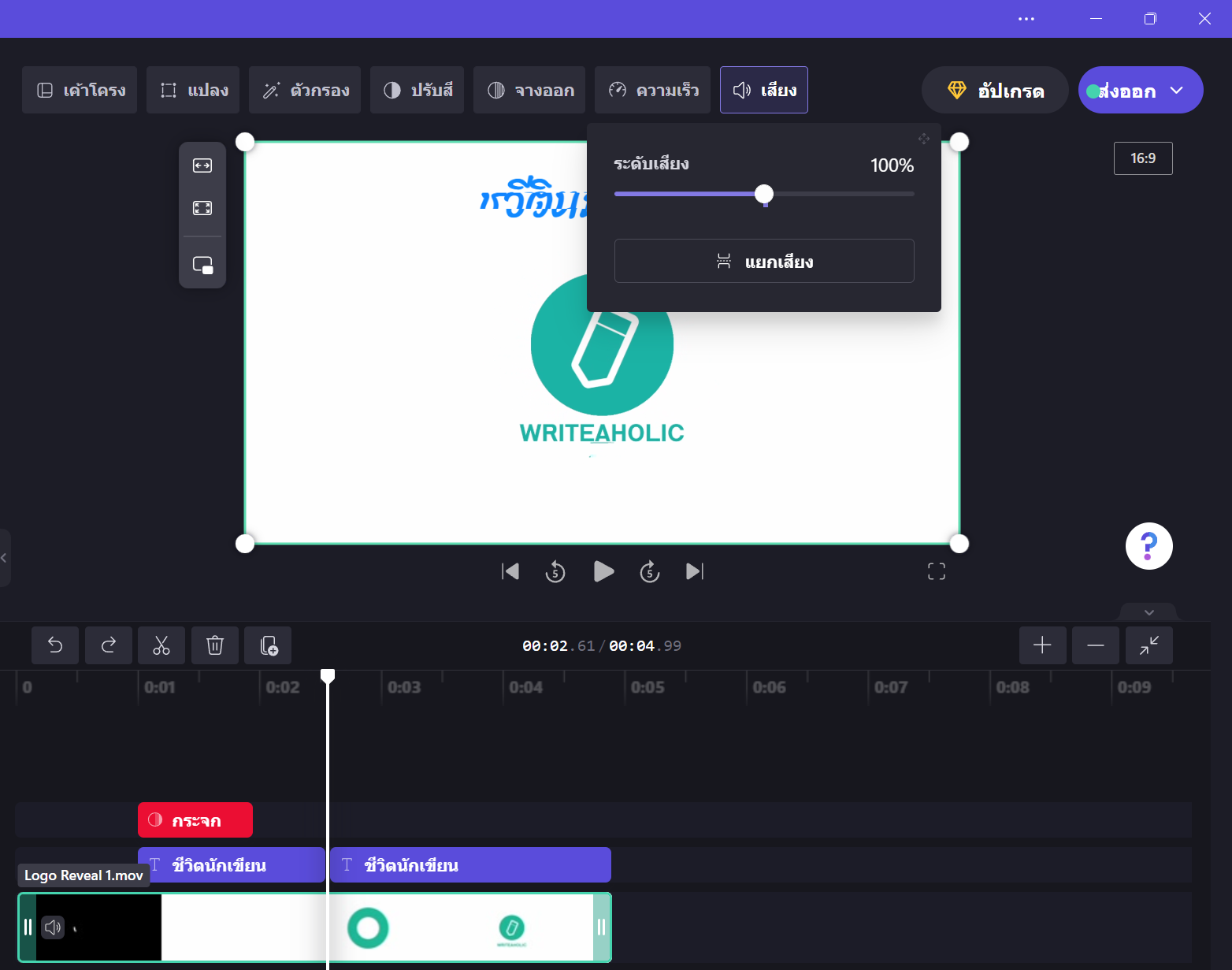Open the three-dots menu in title bar
This screenshot has width=1232, height=970.
pos(1026,19)
